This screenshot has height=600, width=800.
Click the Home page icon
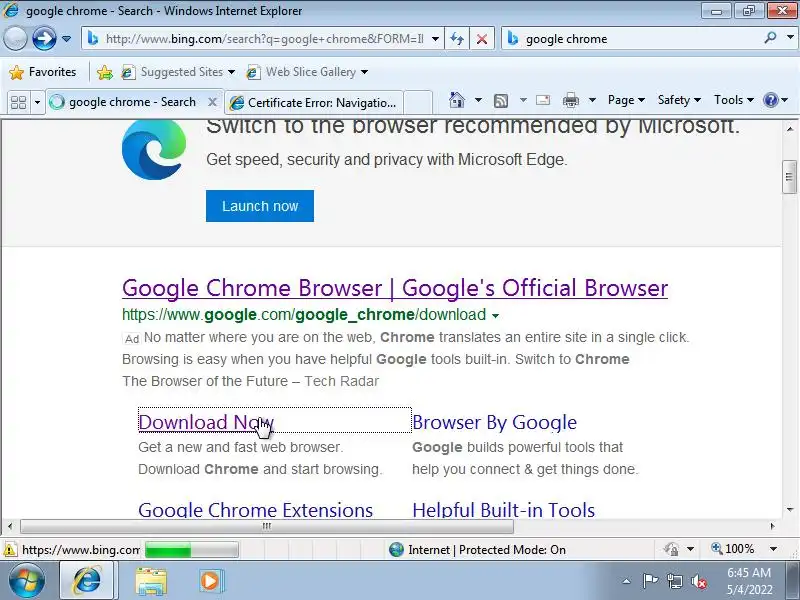457,100
